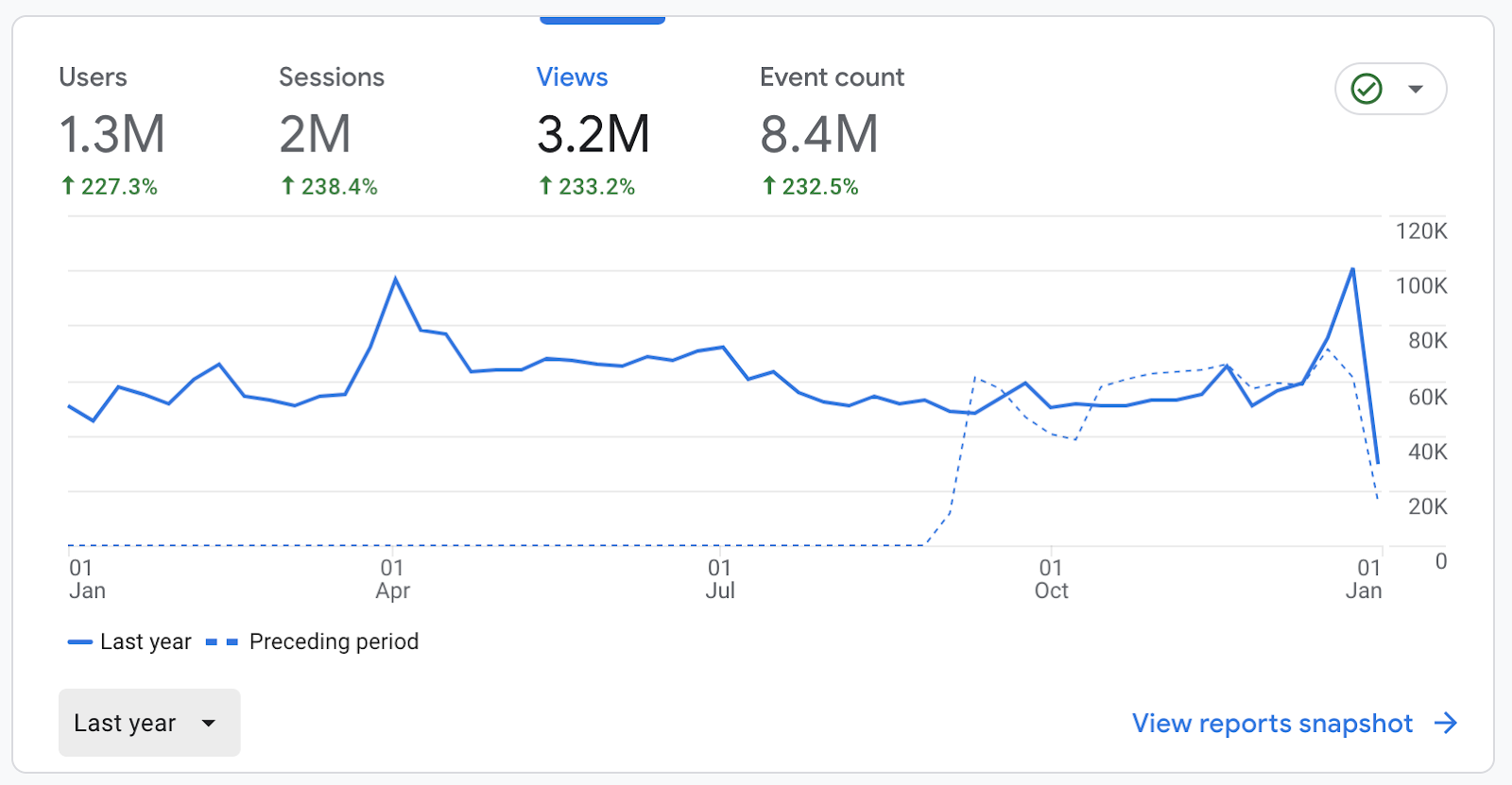1512x785 pixels.
Task: Switch to the Event count metric
Action: coord(832,77)
